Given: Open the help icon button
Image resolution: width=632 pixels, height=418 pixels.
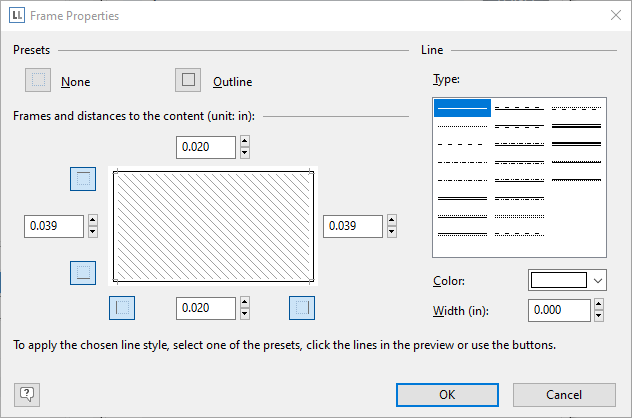Looking at the screenshot, I should click(x=26, y=394).
